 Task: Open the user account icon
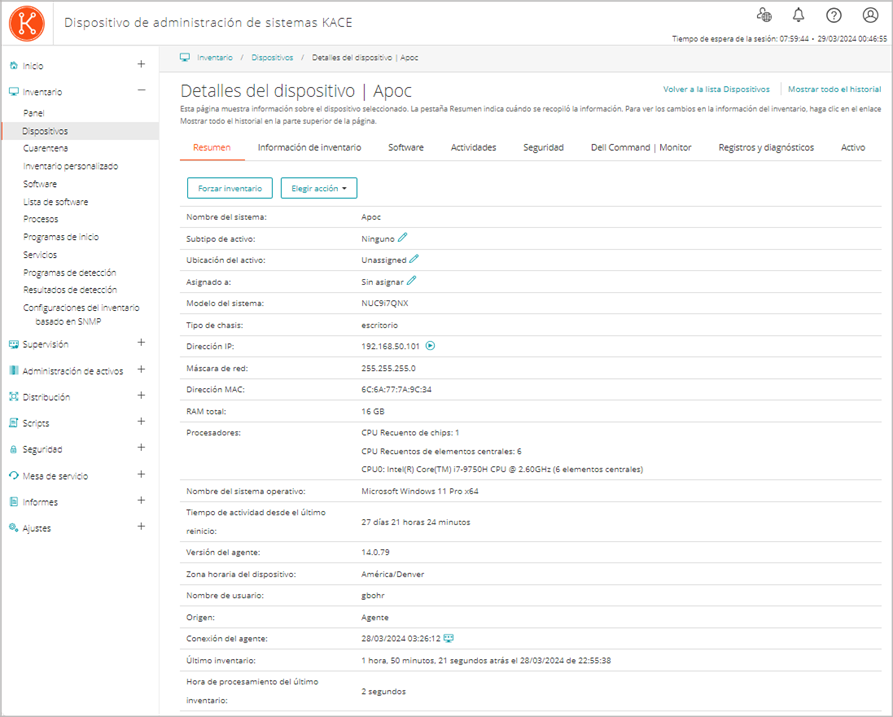(870, 15)
